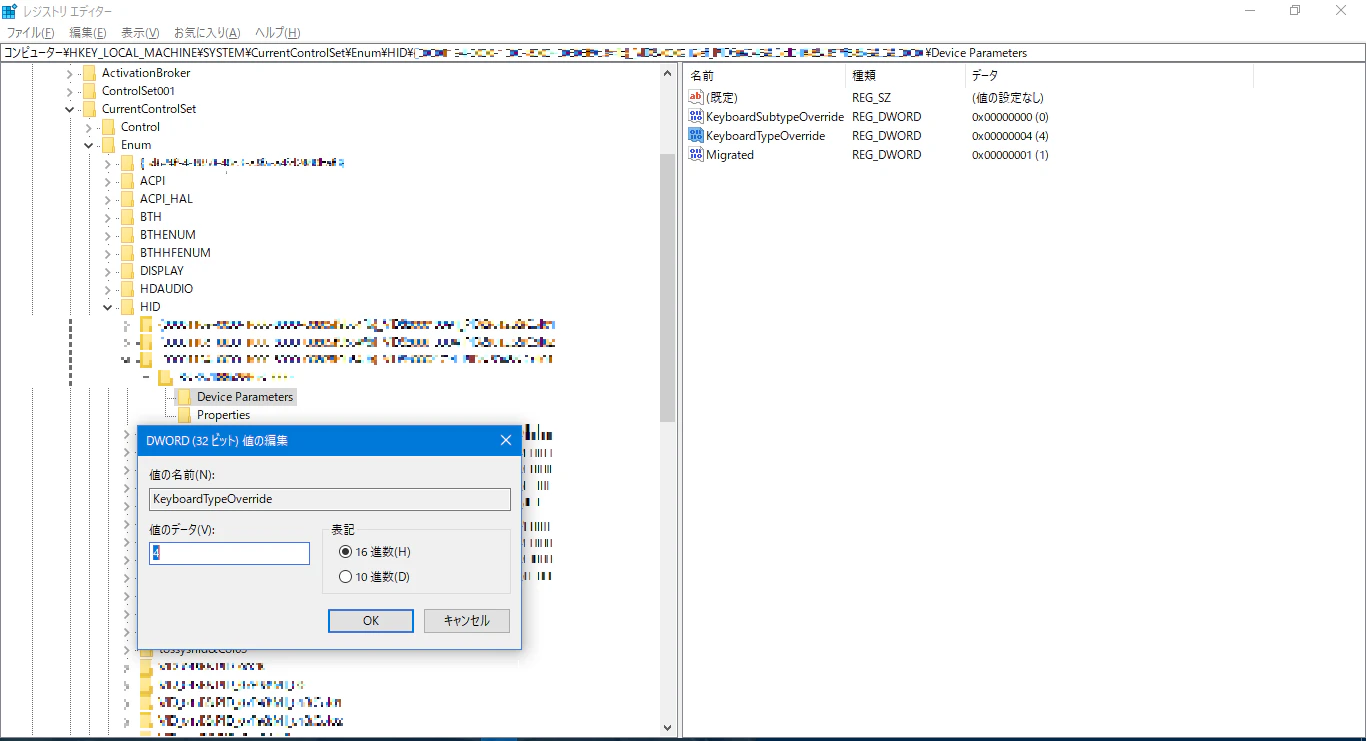This screenshot has height=741, width=1366.
Task: Select the Properties folder icon
Action: pyautogui.click(x=184, y=415)
